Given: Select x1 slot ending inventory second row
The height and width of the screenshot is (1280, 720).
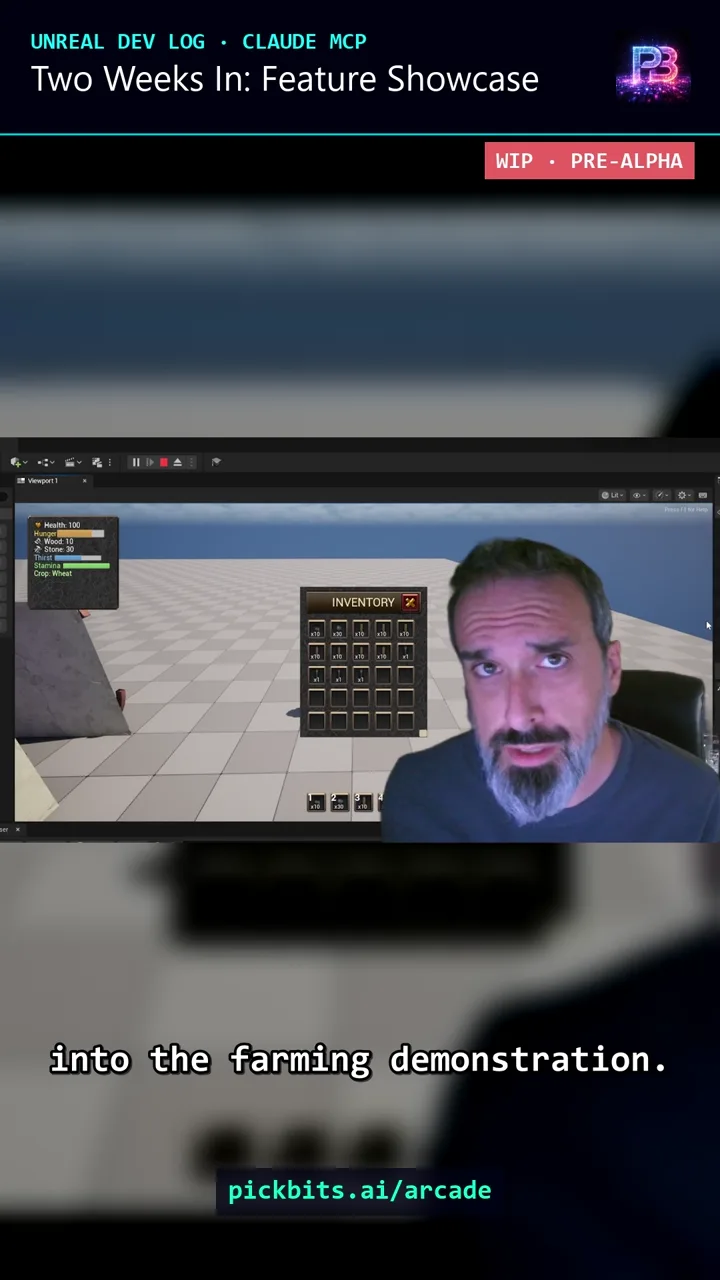Looking at the screenshot, I should 405,652.
